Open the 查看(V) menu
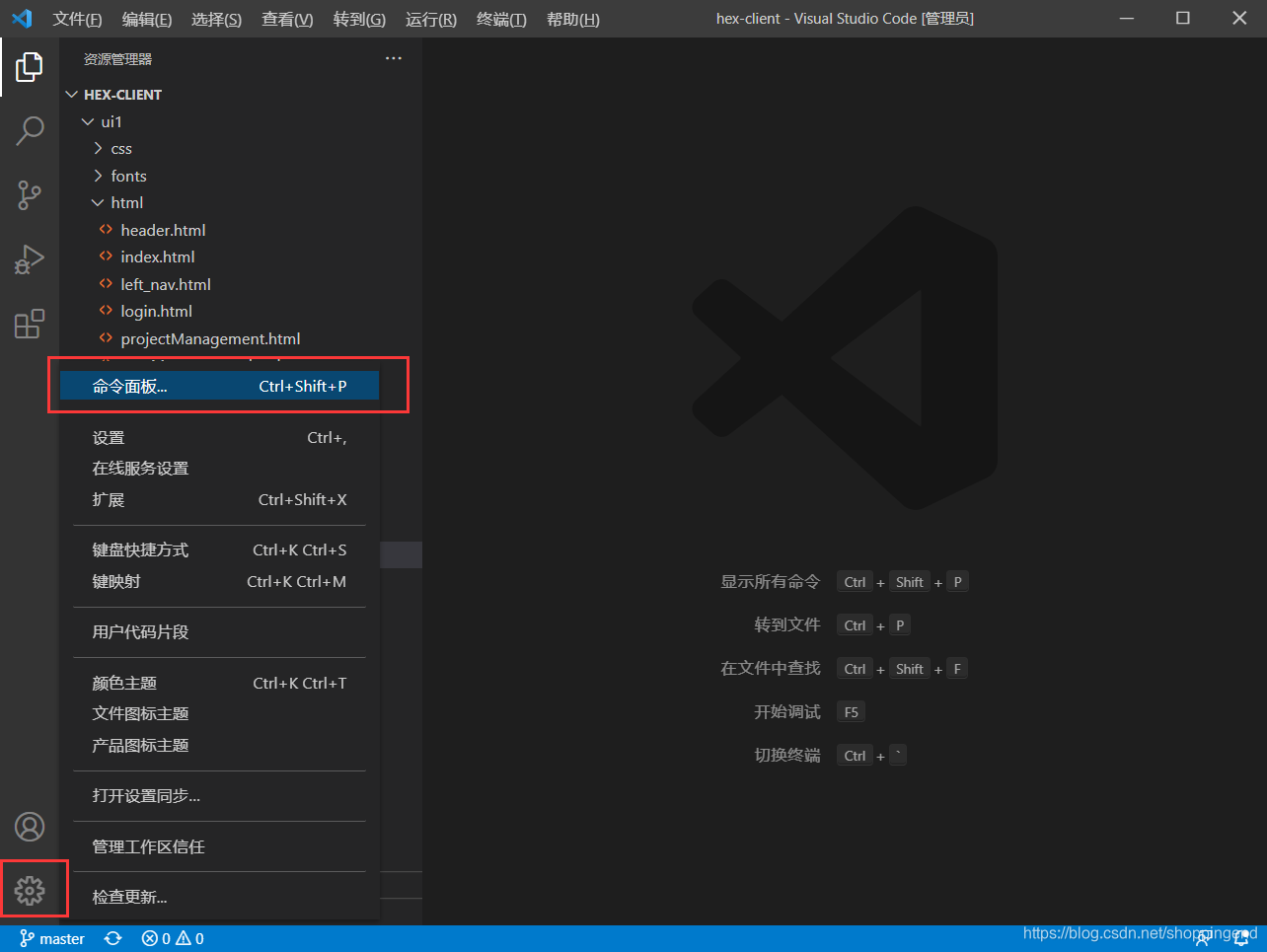The height and width of the screenshot is (952, 1267). [x=287, y=19]
